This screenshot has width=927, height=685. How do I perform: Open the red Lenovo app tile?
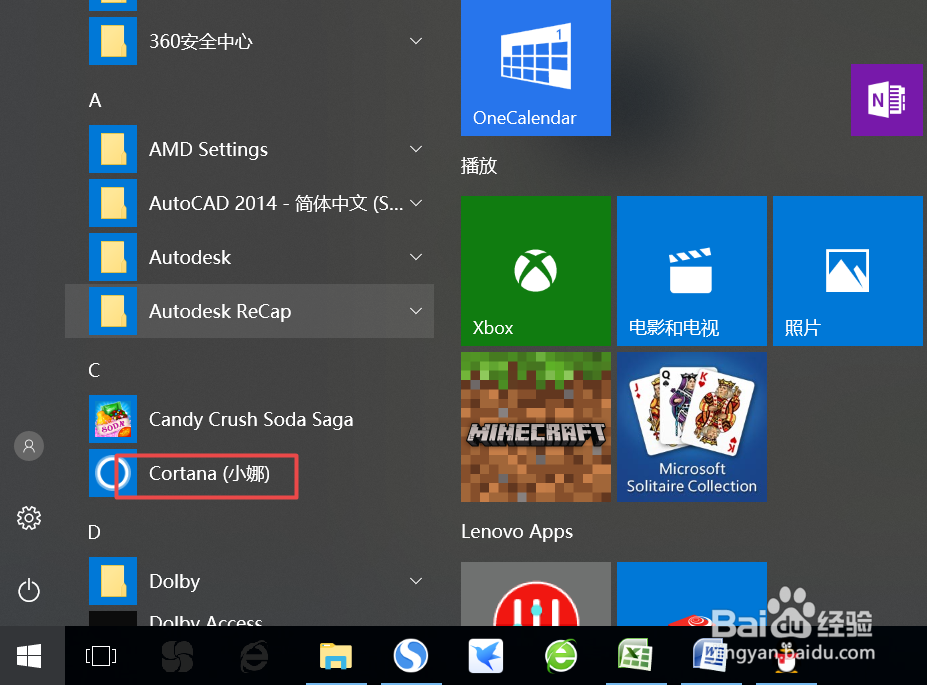pos(536,594)
